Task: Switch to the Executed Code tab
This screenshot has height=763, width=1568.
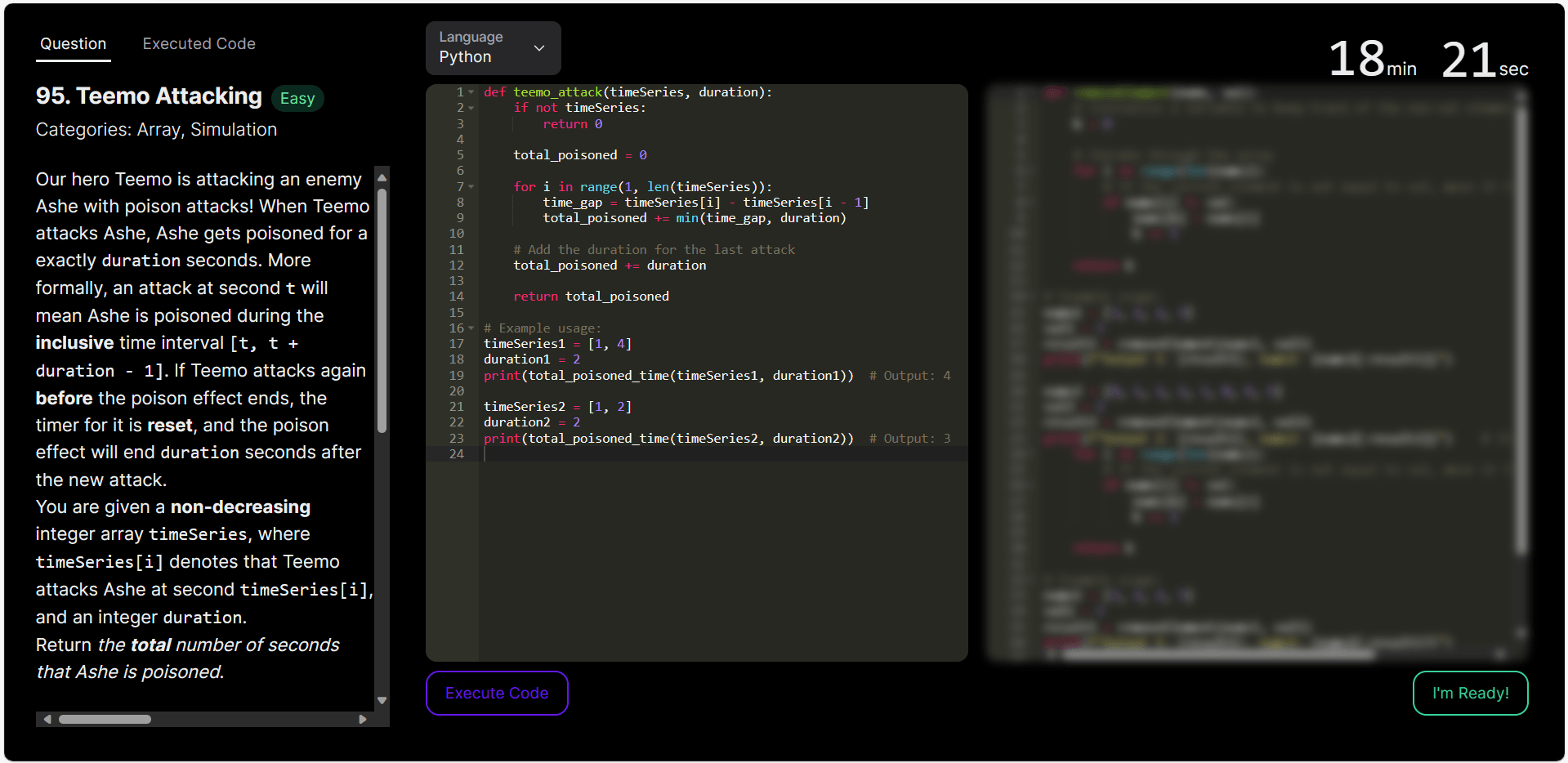Action: [x=199, y=44]
